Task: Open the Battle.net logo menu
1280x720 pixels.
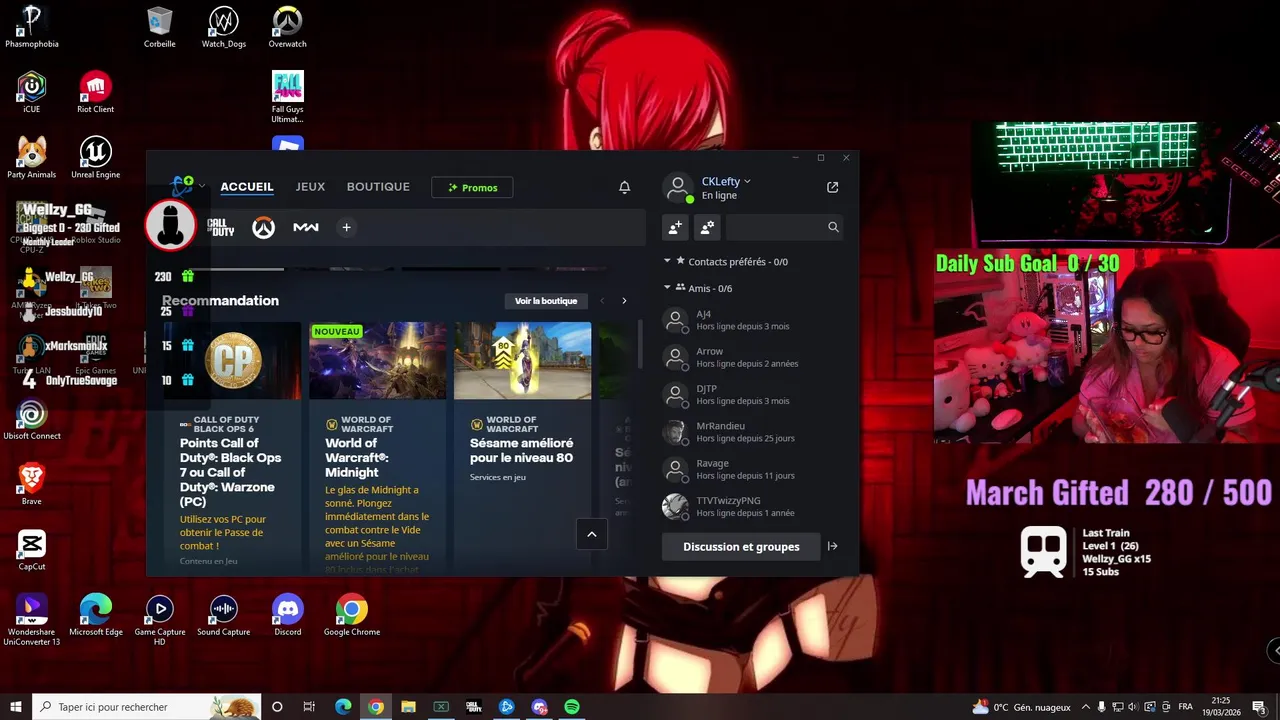Action: (186, 186)
